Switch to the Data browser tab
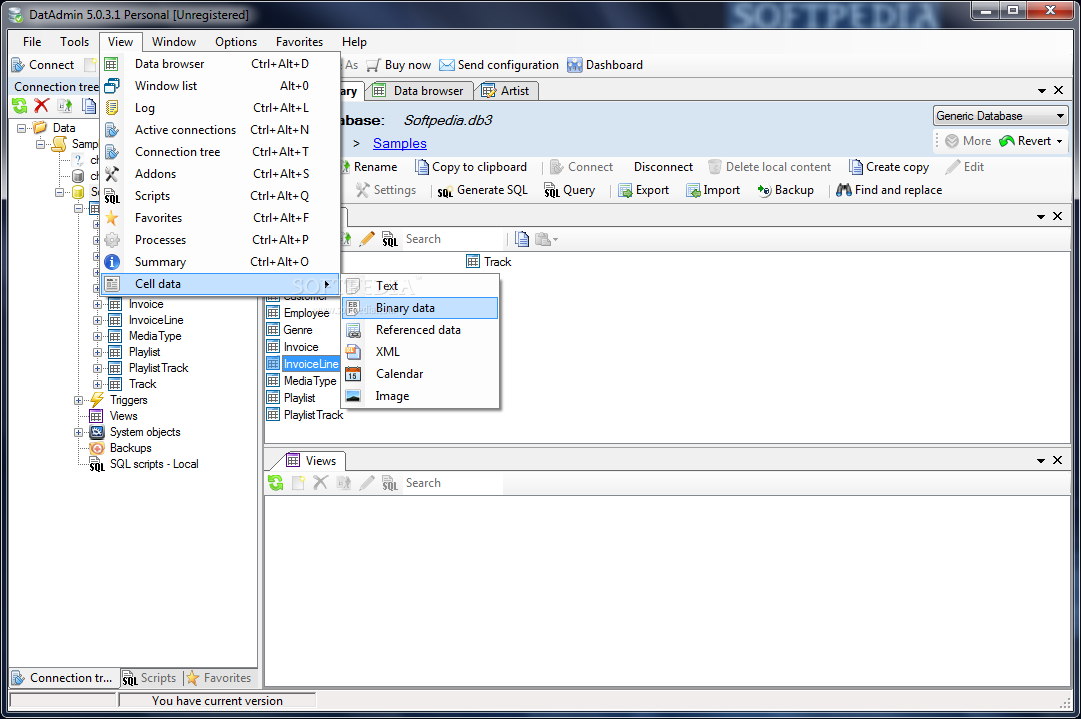This screenshot has width=1081, height=719. point(418,91)
